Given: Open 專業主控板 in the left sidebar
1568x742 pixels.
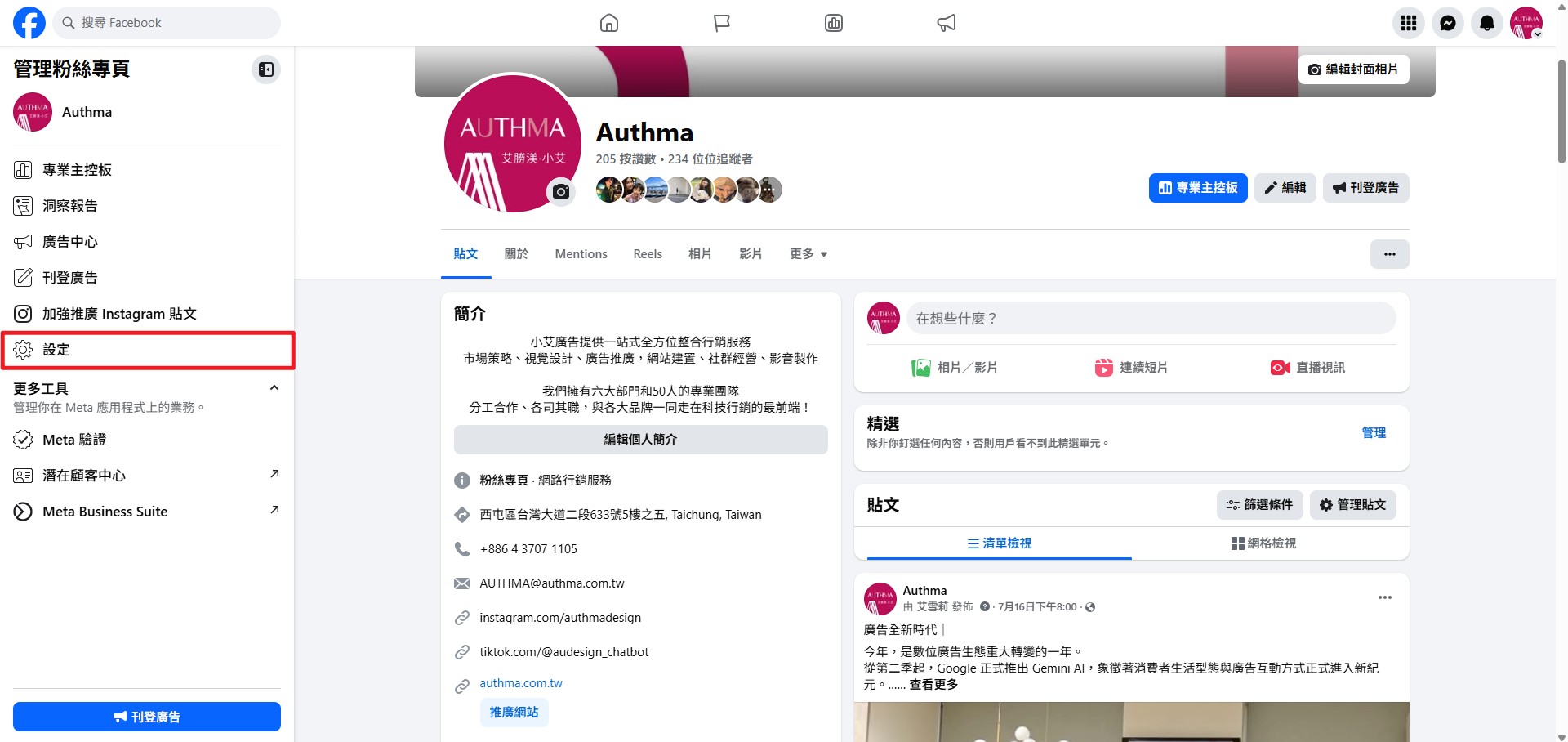Looking at the screenshot, I should [x=147, y=170].
